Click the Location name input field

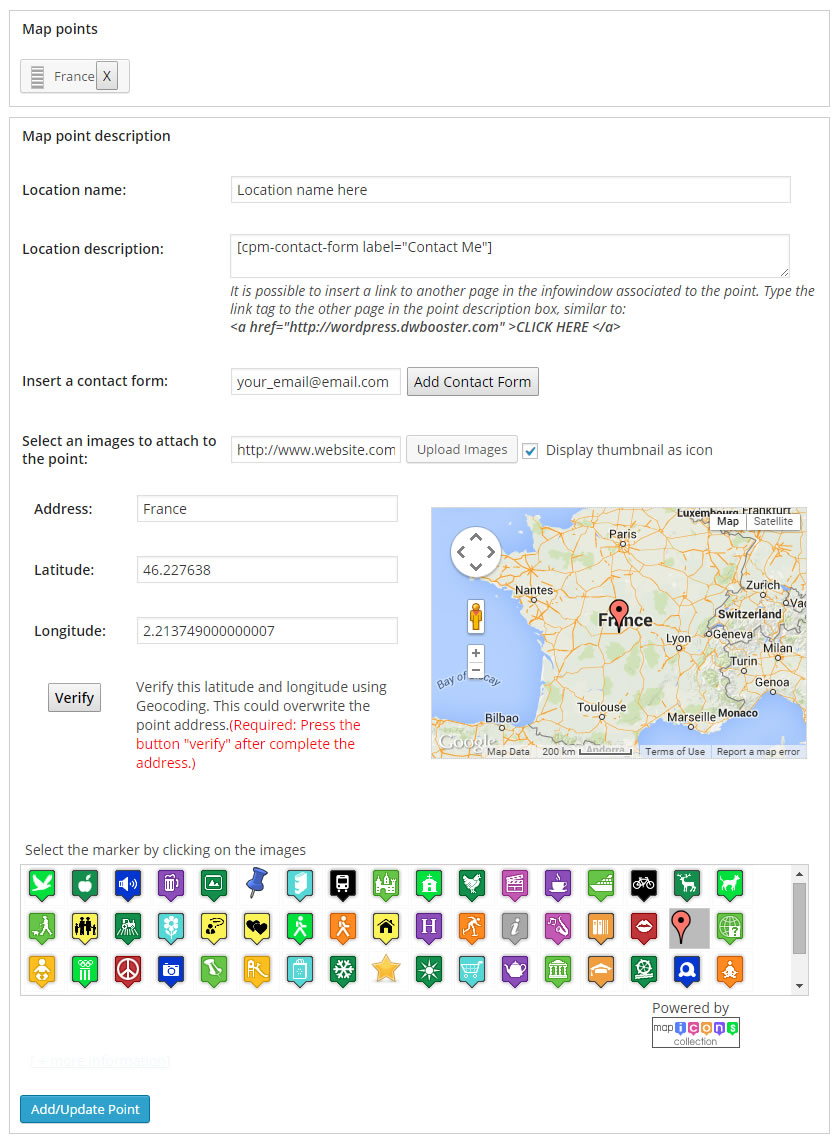(510, 190)
